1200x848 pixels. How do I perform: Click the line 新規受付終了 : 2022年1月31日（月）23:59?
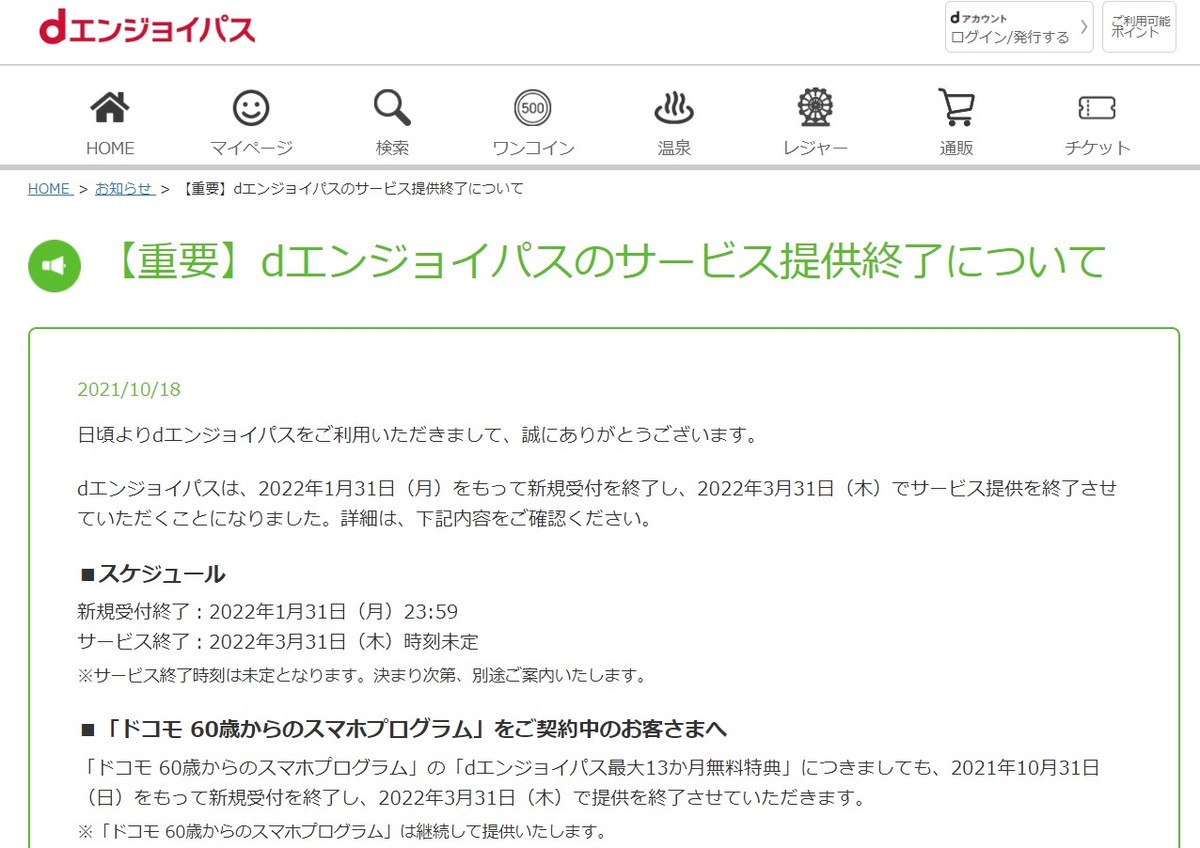coord(268,612)
